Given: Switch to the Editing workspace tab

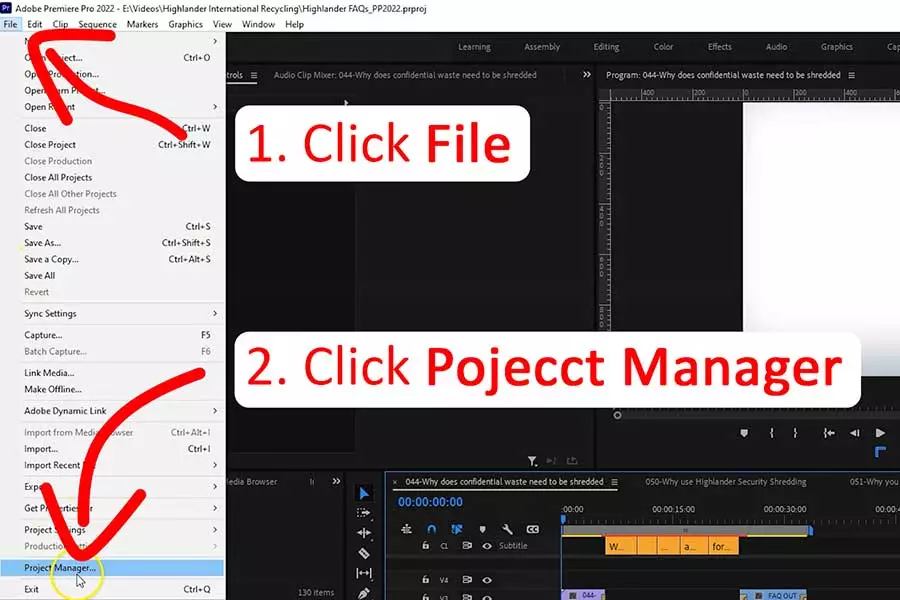Looking at the screenshot, I should point(606,47).
